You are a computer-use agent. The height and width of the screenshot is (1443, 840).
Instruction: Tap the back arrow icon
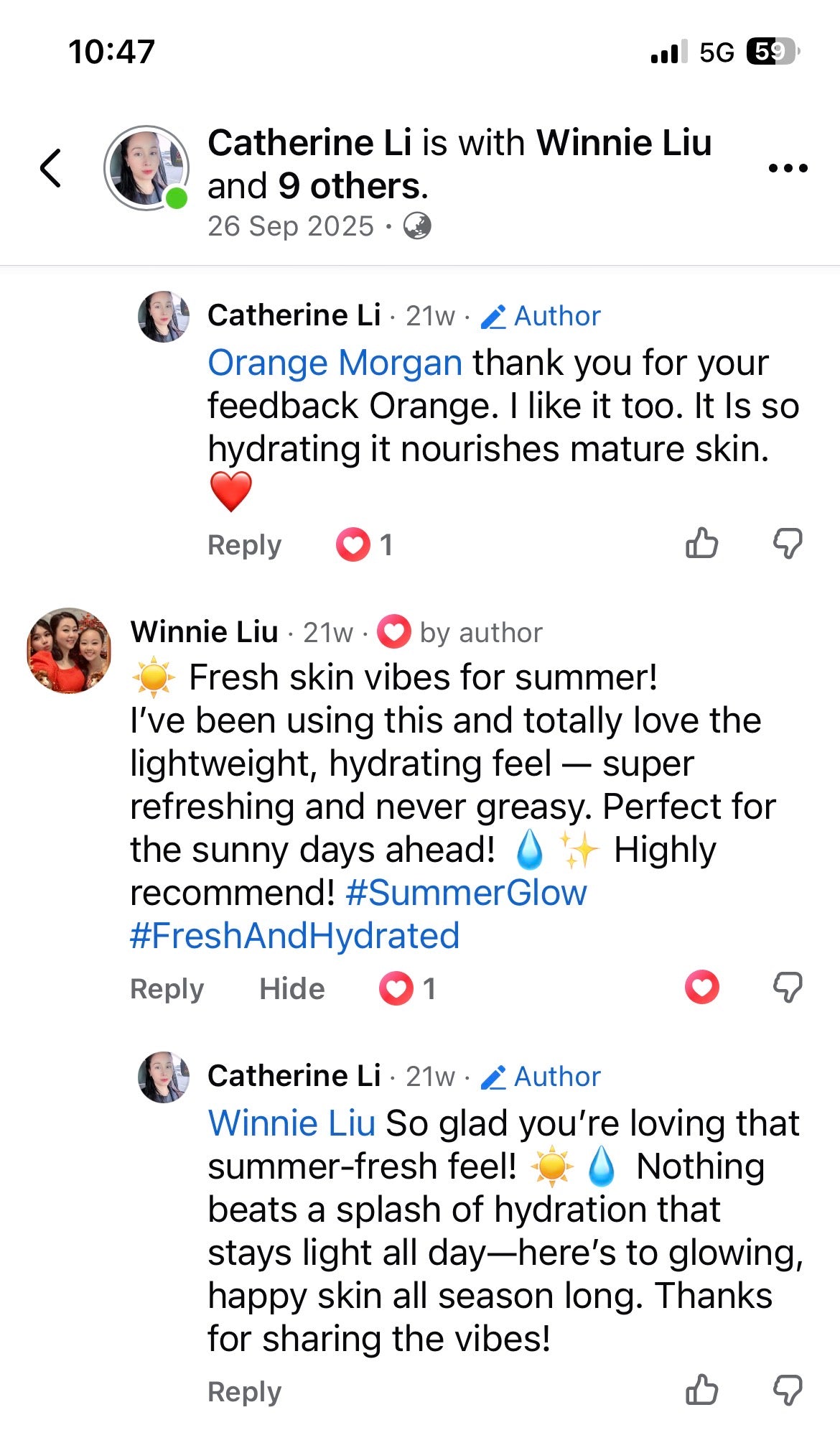50,168
